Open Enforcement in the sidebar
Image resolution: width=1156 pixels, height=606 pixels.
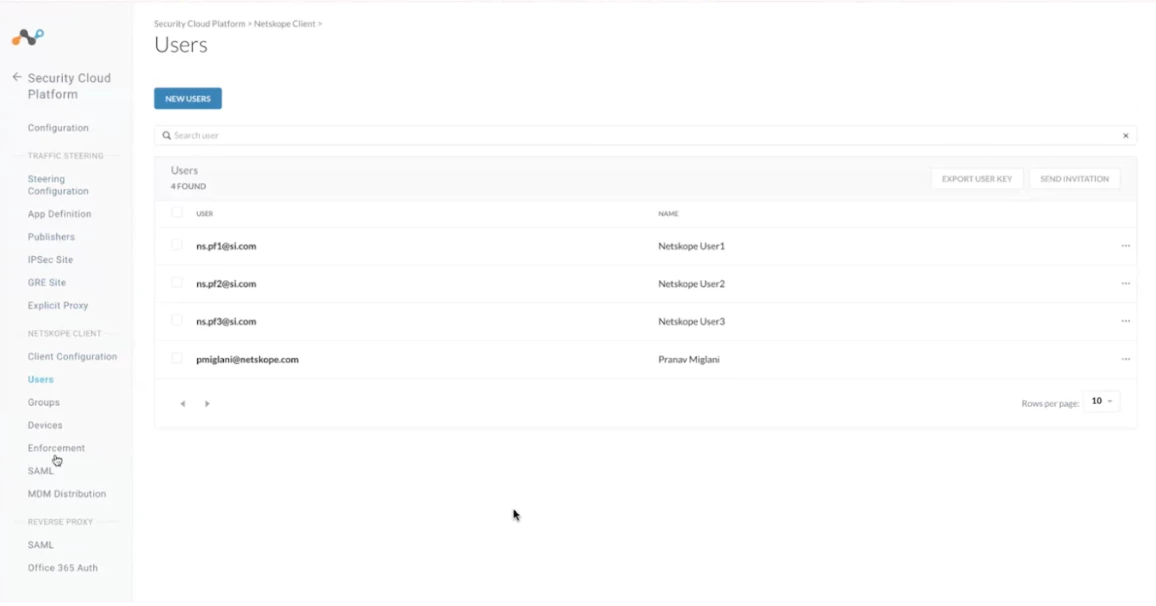tap(56, 448)
